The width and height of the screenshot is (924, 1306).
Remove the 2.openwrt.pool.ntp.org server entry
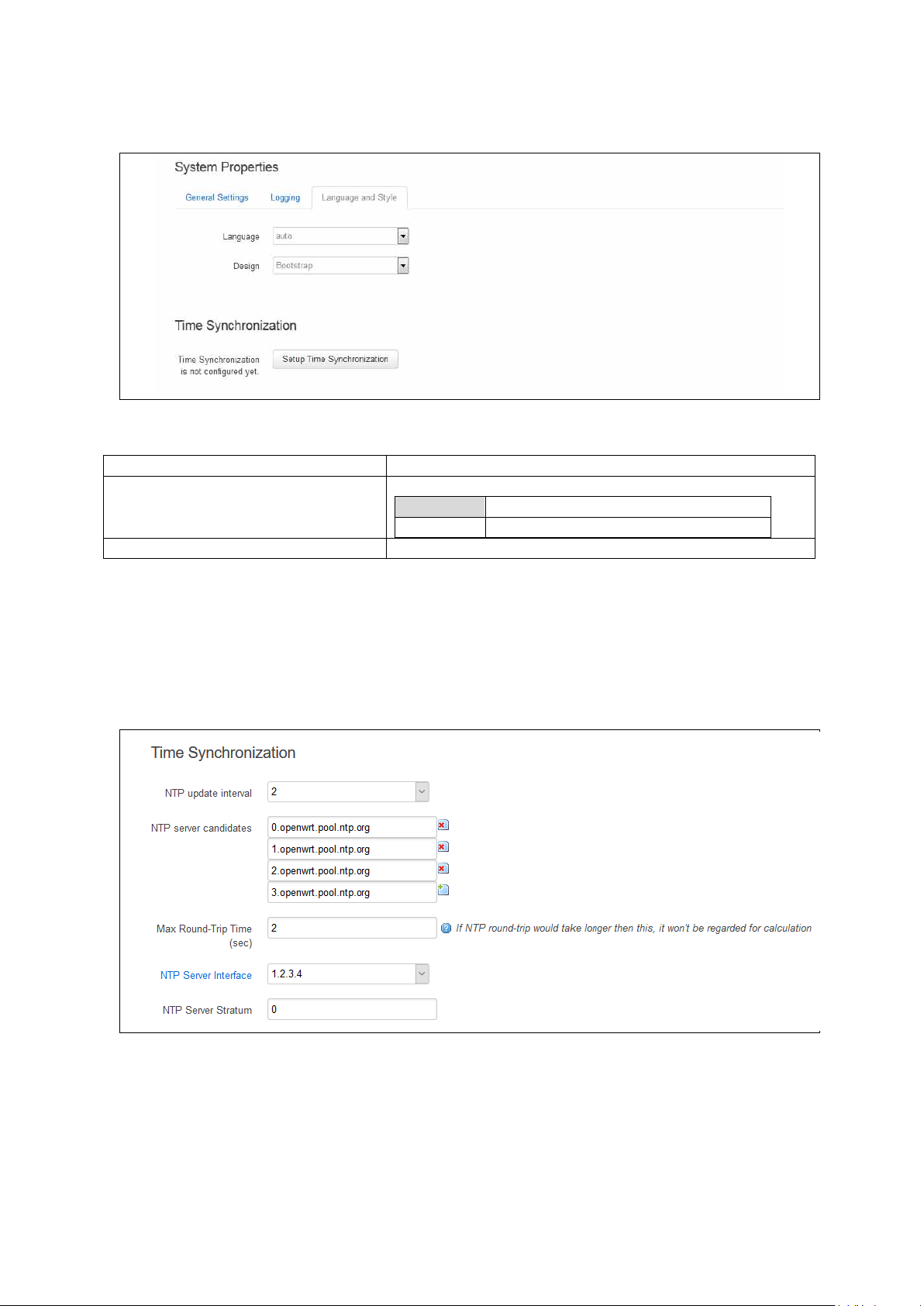click(443, 869)
